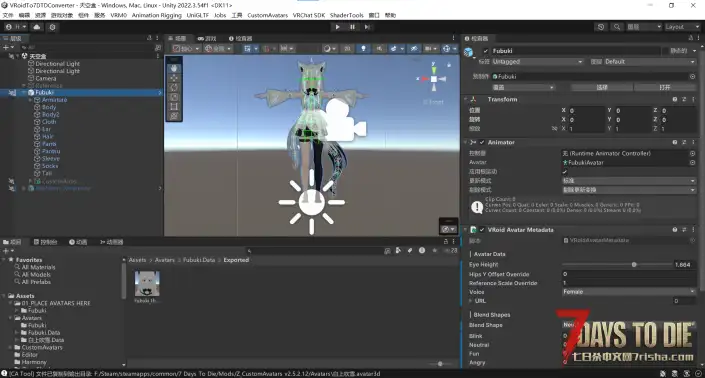Open the Animator component preset icon
This screenshot has height=378, width=705.
(x=684, y=142)
